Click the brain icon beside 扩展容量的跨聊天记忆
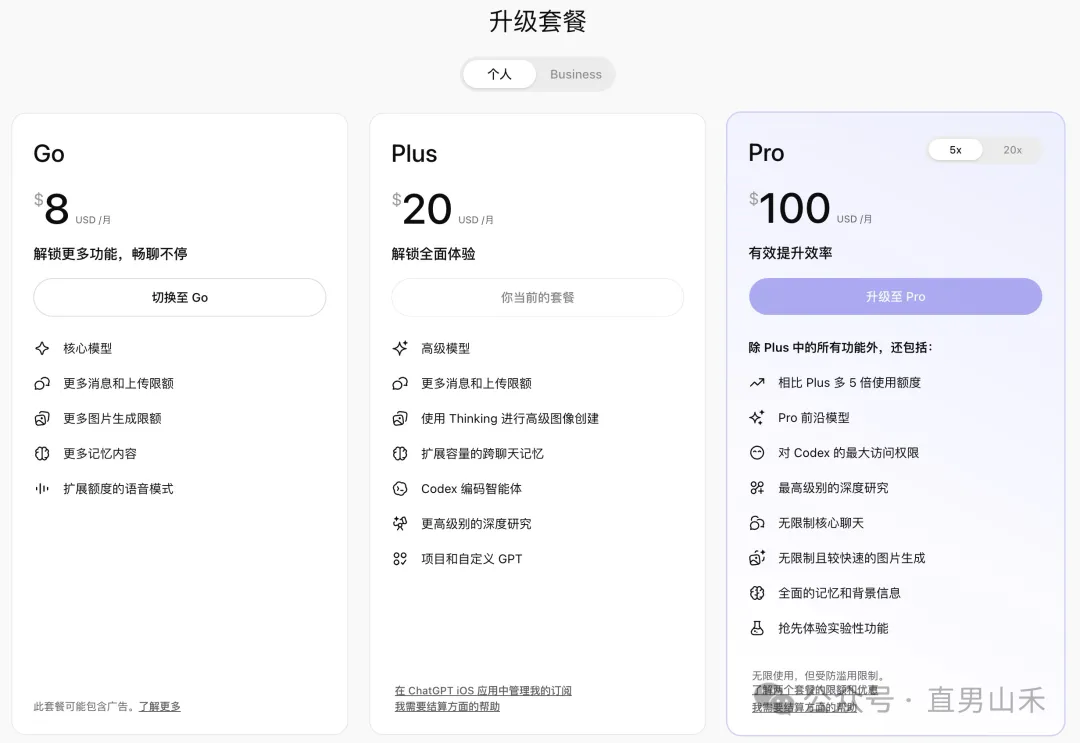1080x743 pixels. pyautogui.click(x=400, y=454)
